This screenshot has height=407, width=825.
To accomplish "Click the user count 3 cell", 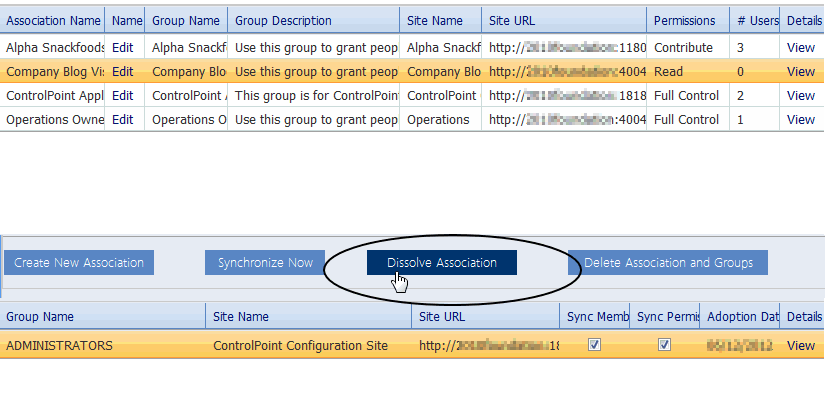I will pyautogui.click(x=754, y=48).
